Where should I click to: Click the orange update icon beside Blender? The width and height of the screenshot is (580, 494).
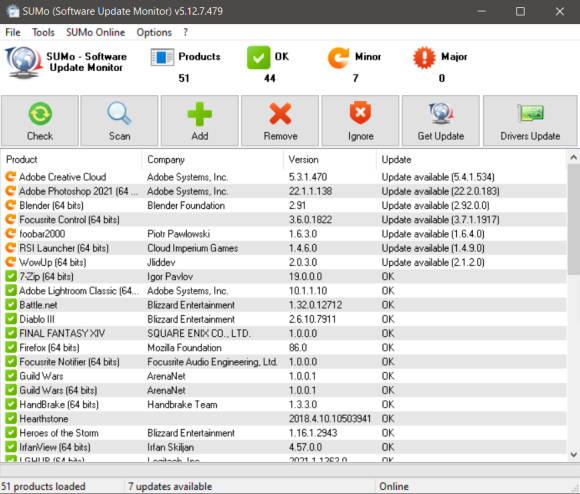tap(11, 205)
